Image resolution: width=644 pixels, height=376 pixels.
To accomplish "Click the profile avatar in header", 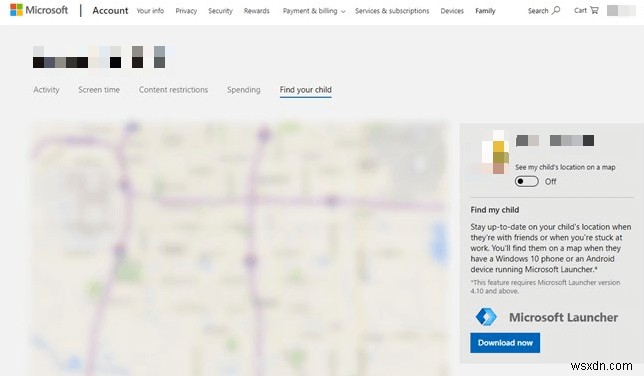I will click(x=621, y=11).
